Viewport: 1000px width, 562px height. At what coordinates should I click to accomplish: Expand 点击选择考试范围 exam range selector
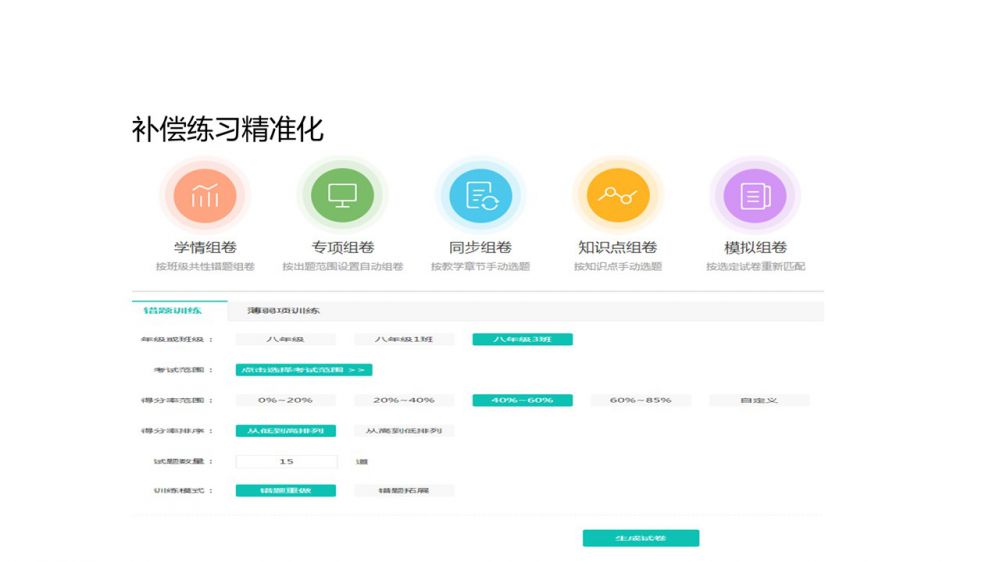click(x=304, y=370)
